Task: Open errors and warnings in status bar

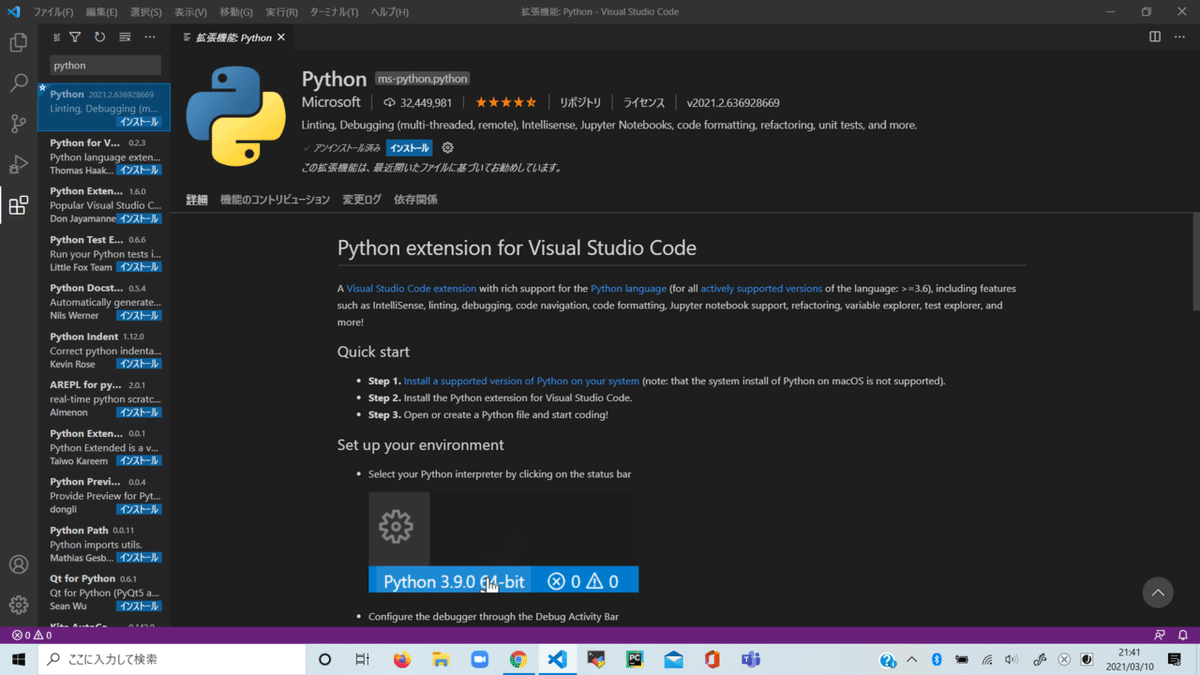Action: click(x=31, y=635)
